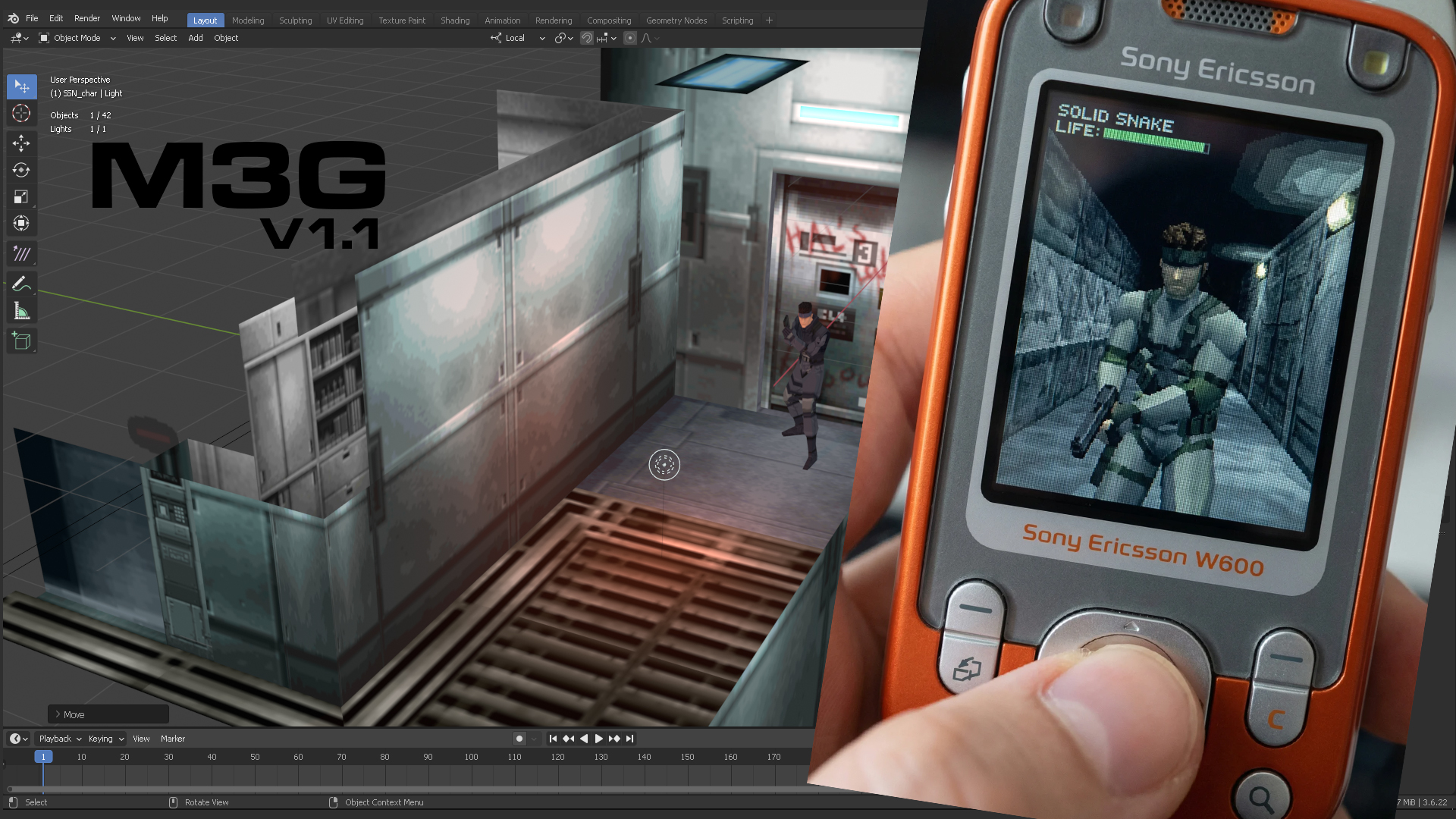Viewport: 1456px width, 819px height.
Task: Open the Playback dropdown
Action: click(57, 738)
